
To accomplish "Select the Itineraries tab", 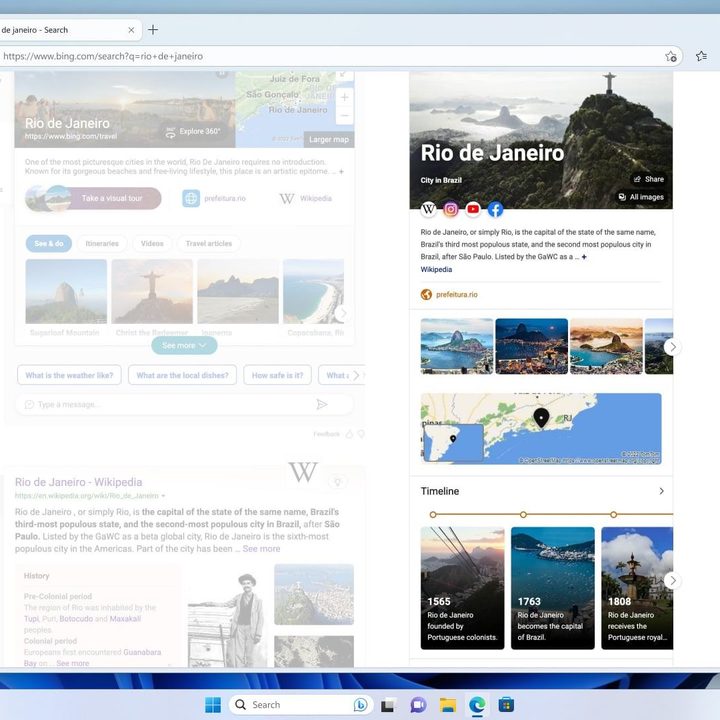I will point(102,243).
